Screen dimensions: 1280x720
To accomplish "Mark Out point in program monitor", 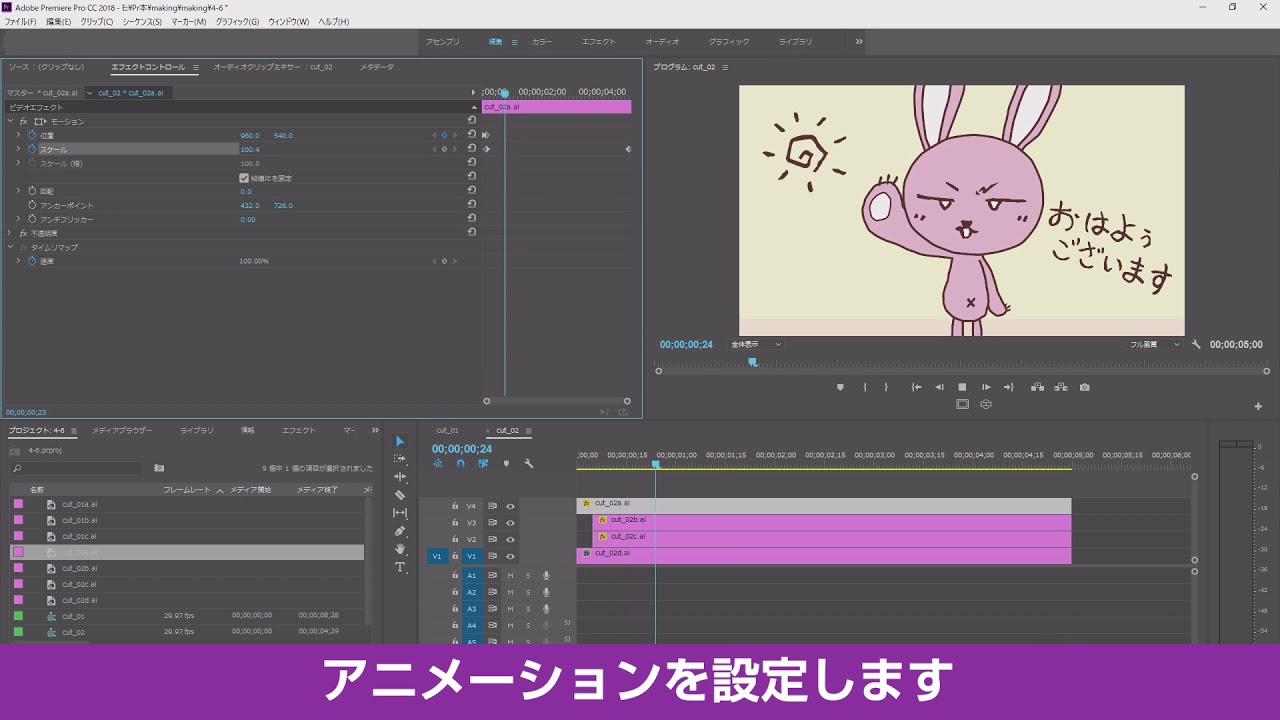I will pos(886,387).
